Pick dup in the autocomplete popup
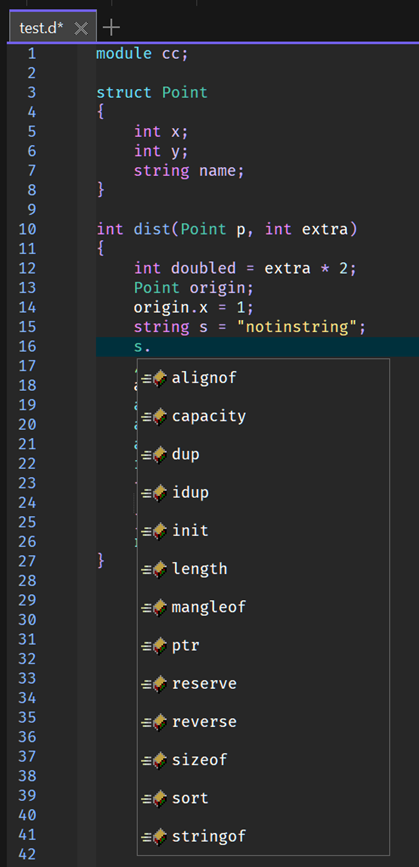This screenshot has height=867, width=419. tap(263, 455)
